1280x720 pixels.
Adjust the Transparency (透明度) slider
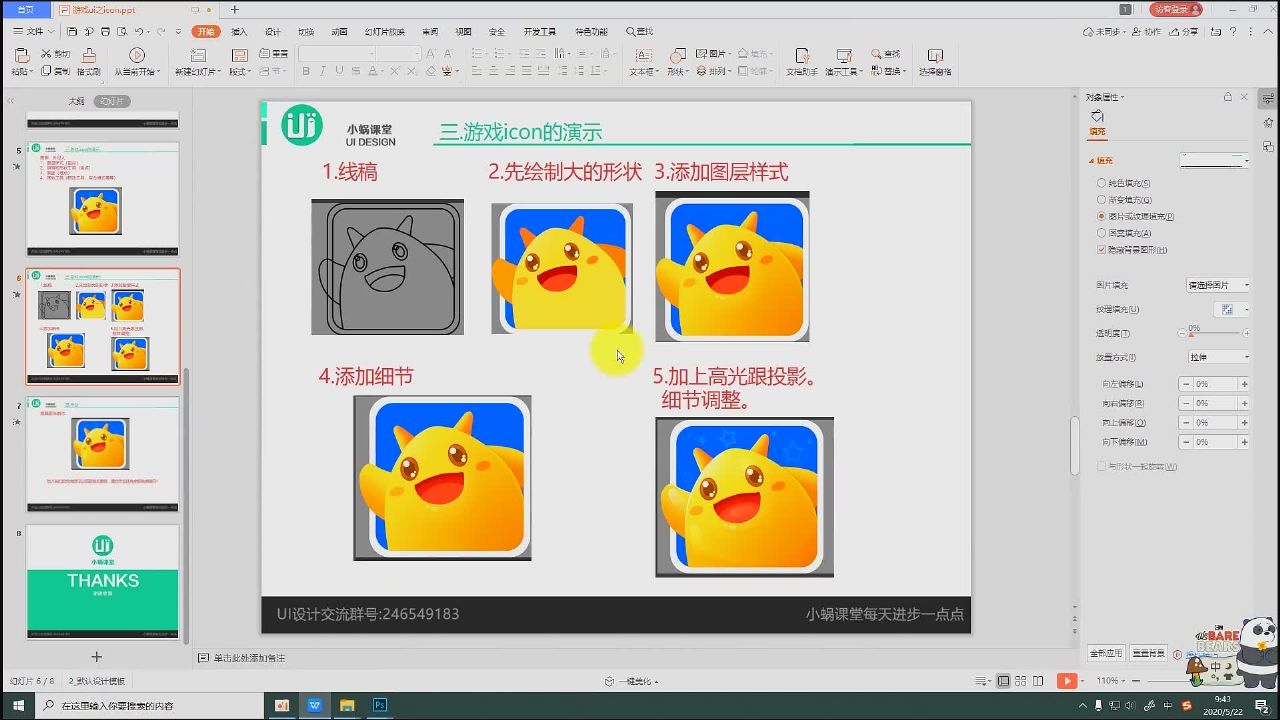[x=1190, y=333]
